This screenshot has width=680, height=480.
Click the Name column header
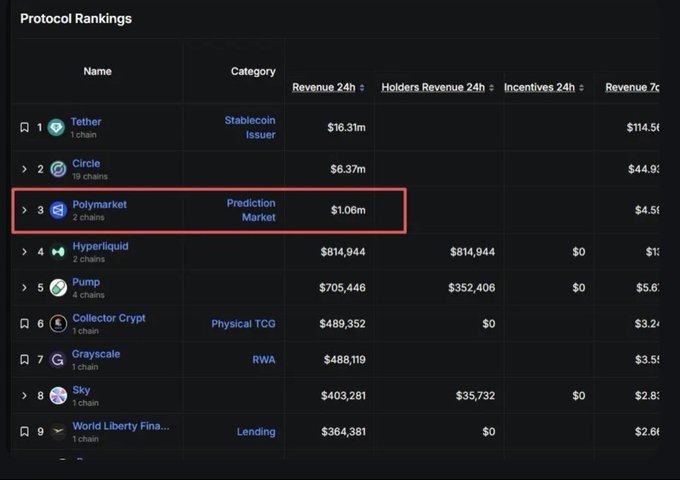click(x=98, y=72)
